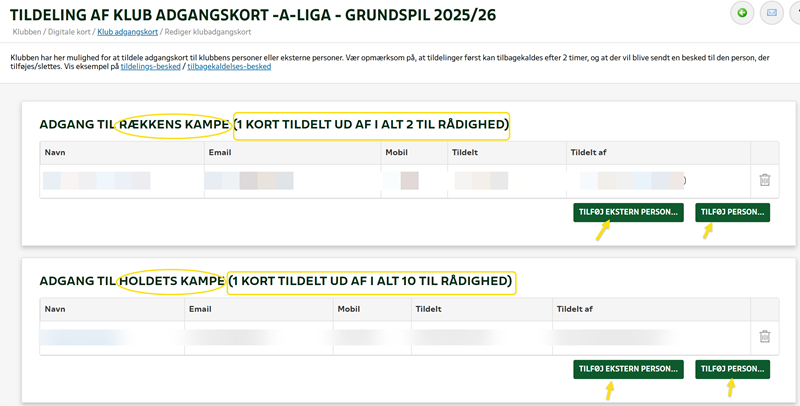Click Mobil column header in Holdets kampe table
This screenshot has width=800, height=406.
click(x=349, y=309)
